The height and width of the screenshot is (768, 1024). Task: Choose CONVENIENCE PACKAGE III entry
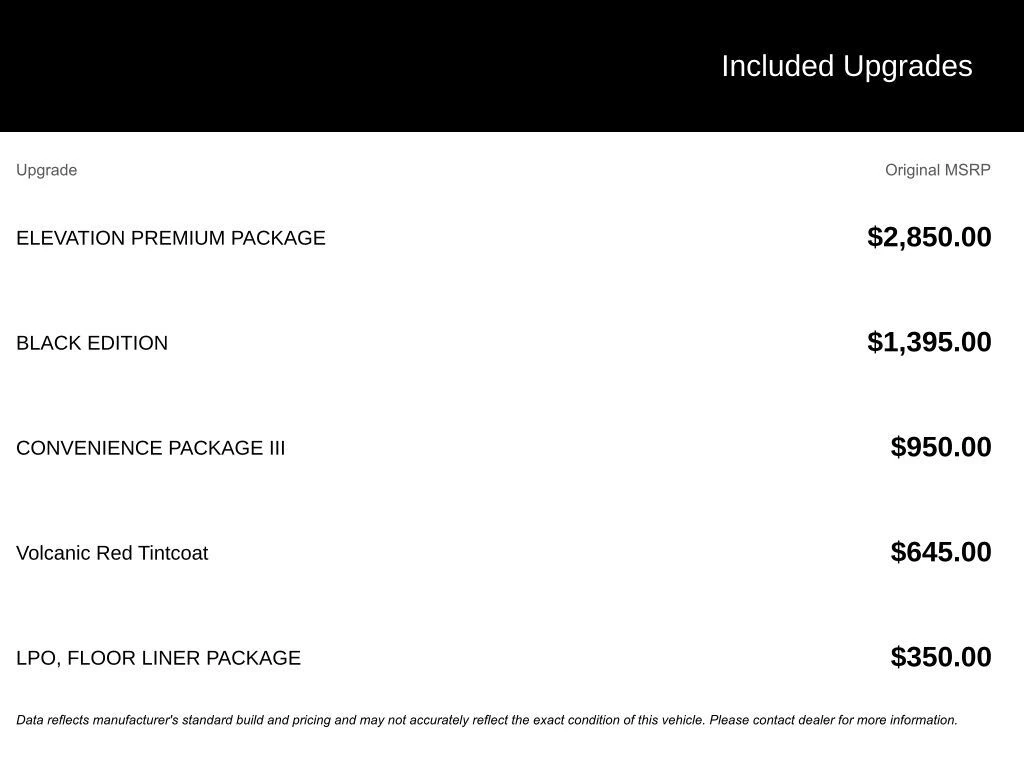[150, 448]
